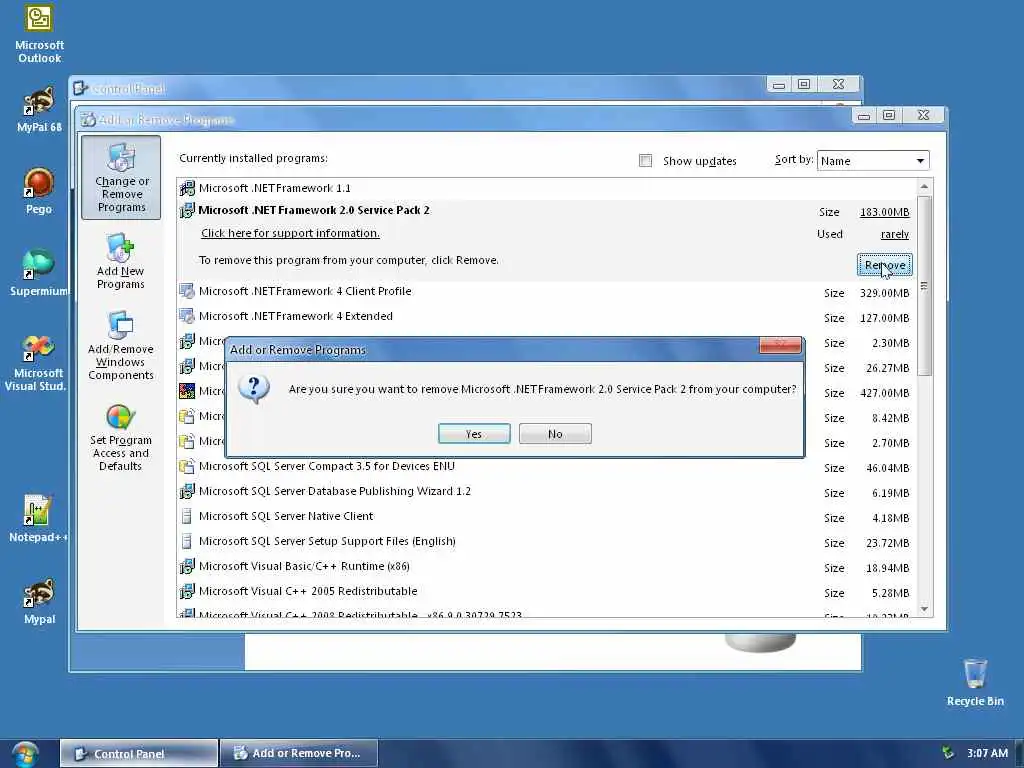Select Microsoft Visual C++ 2005 Redistributable row
The image size is (1024, 768).
click(x=546, y=592)
